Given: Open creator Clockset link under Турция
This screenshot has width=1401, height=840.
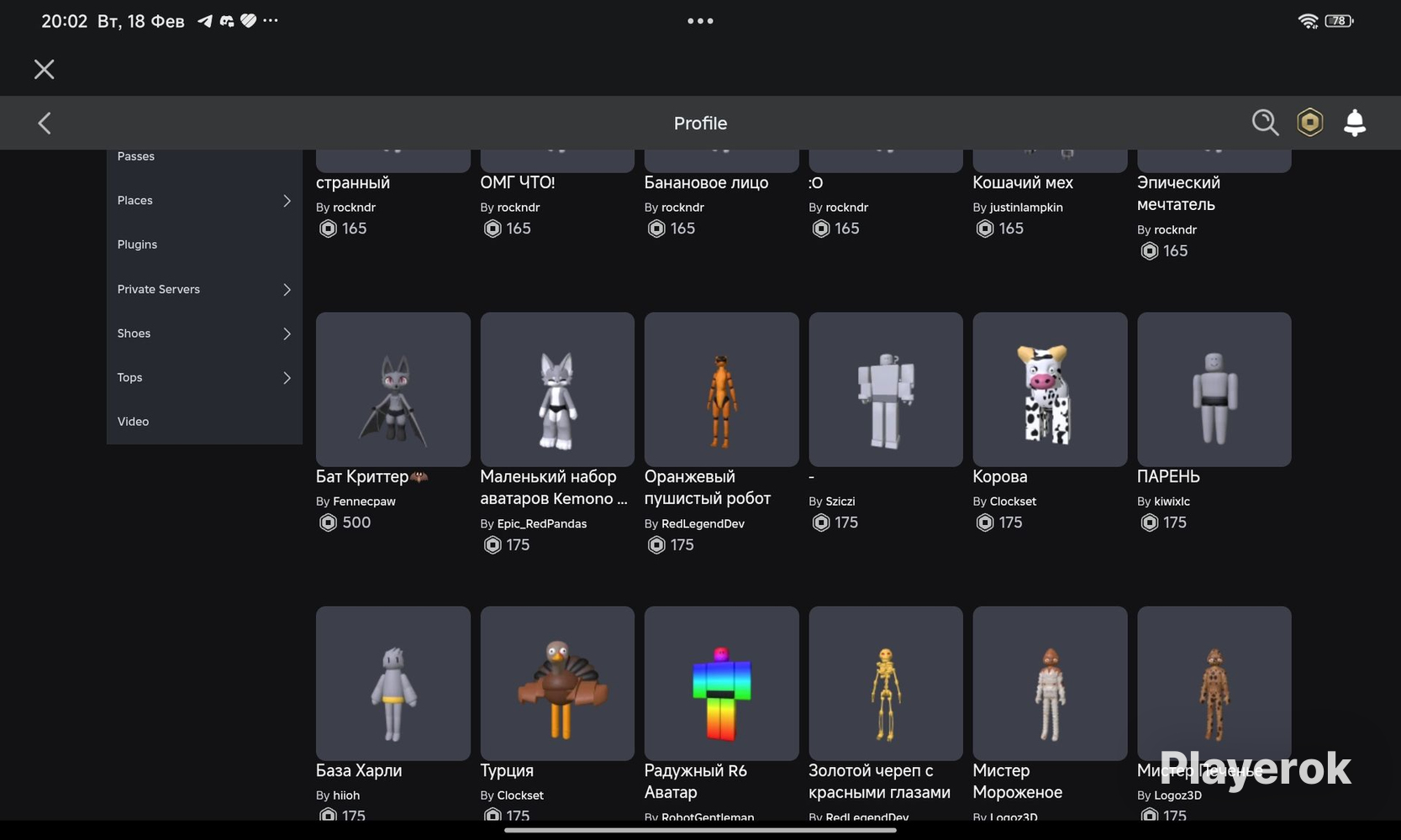Looking at the screenshot, I should 520,795.
